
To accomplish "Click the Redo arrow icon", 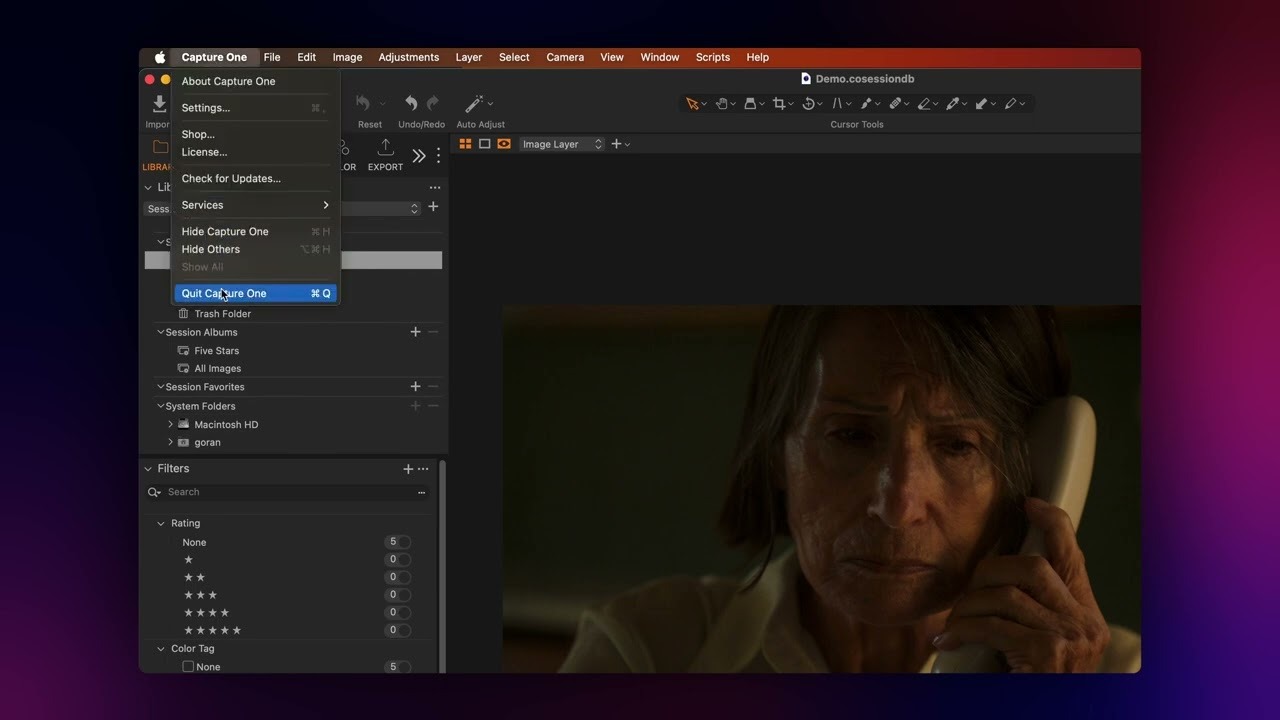I will [433, 103].
